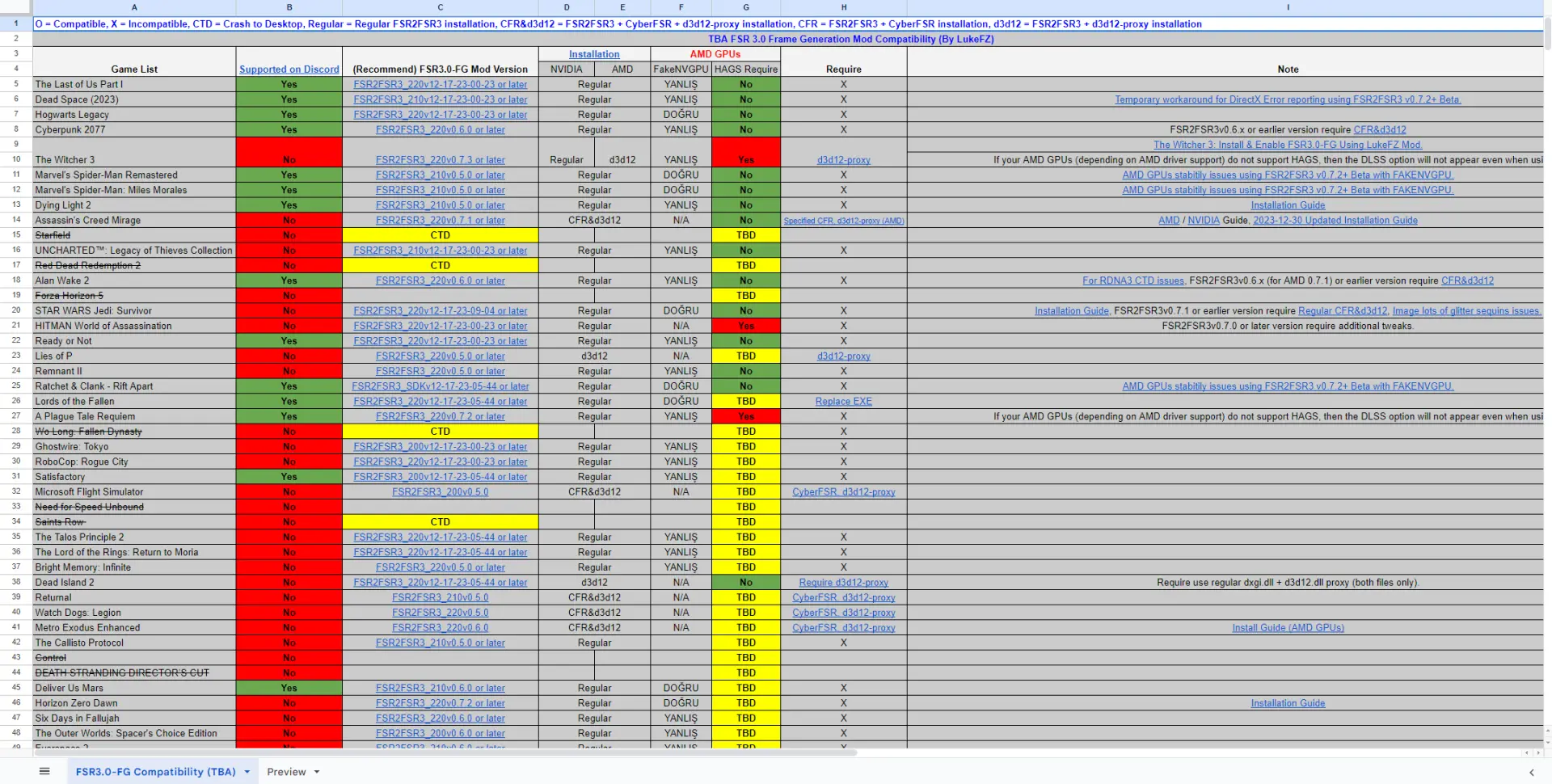
Task: Select the Satisfactory game cell
Action: [134, 477]
